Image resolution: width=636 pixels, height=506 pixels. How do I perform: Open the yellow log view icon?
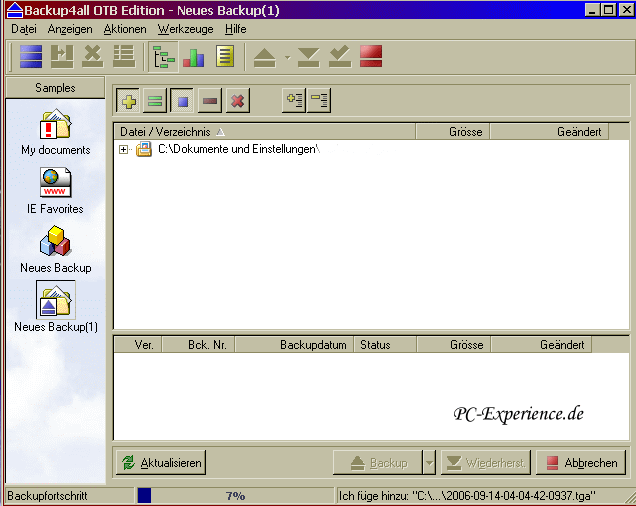(x=225, y=57)
